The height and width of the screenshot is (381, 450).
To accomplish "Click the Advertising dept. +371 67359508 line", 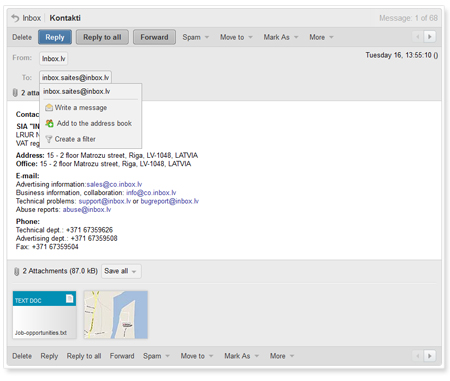I will click(x=66, y=238).
